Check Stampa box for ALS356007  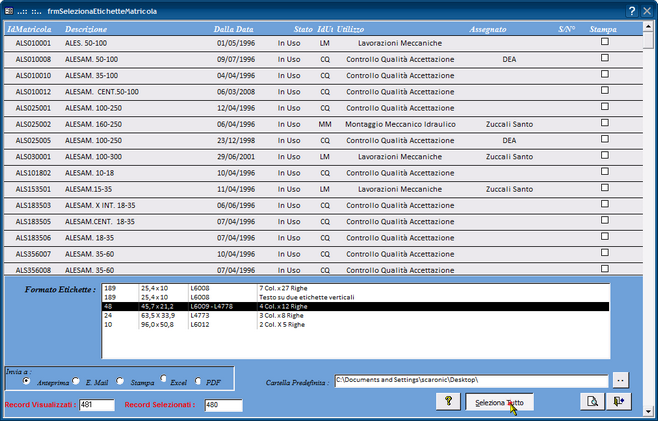coord(605,253)
